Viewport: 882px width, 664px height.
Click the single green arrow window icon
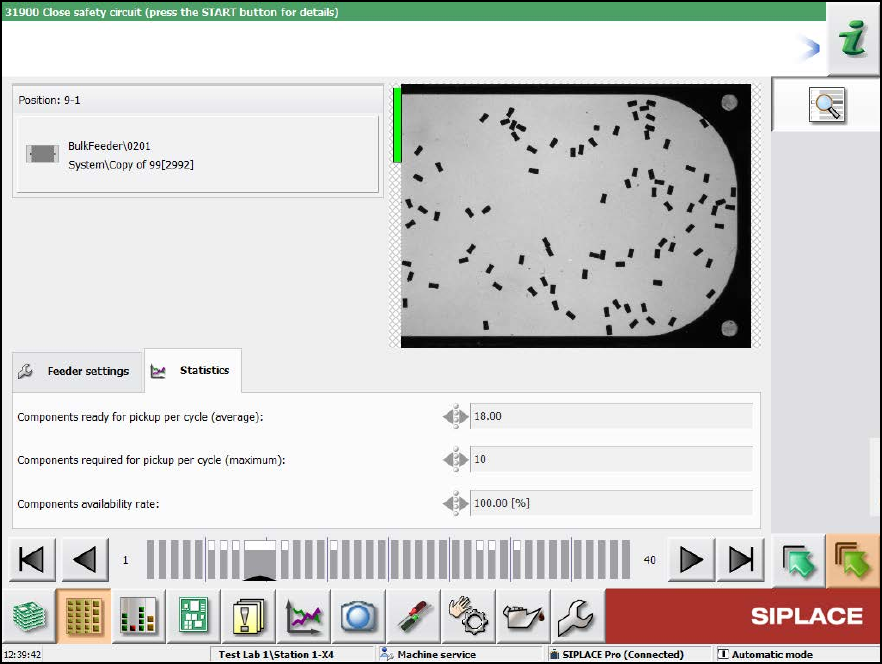click(x=798, y=560)
